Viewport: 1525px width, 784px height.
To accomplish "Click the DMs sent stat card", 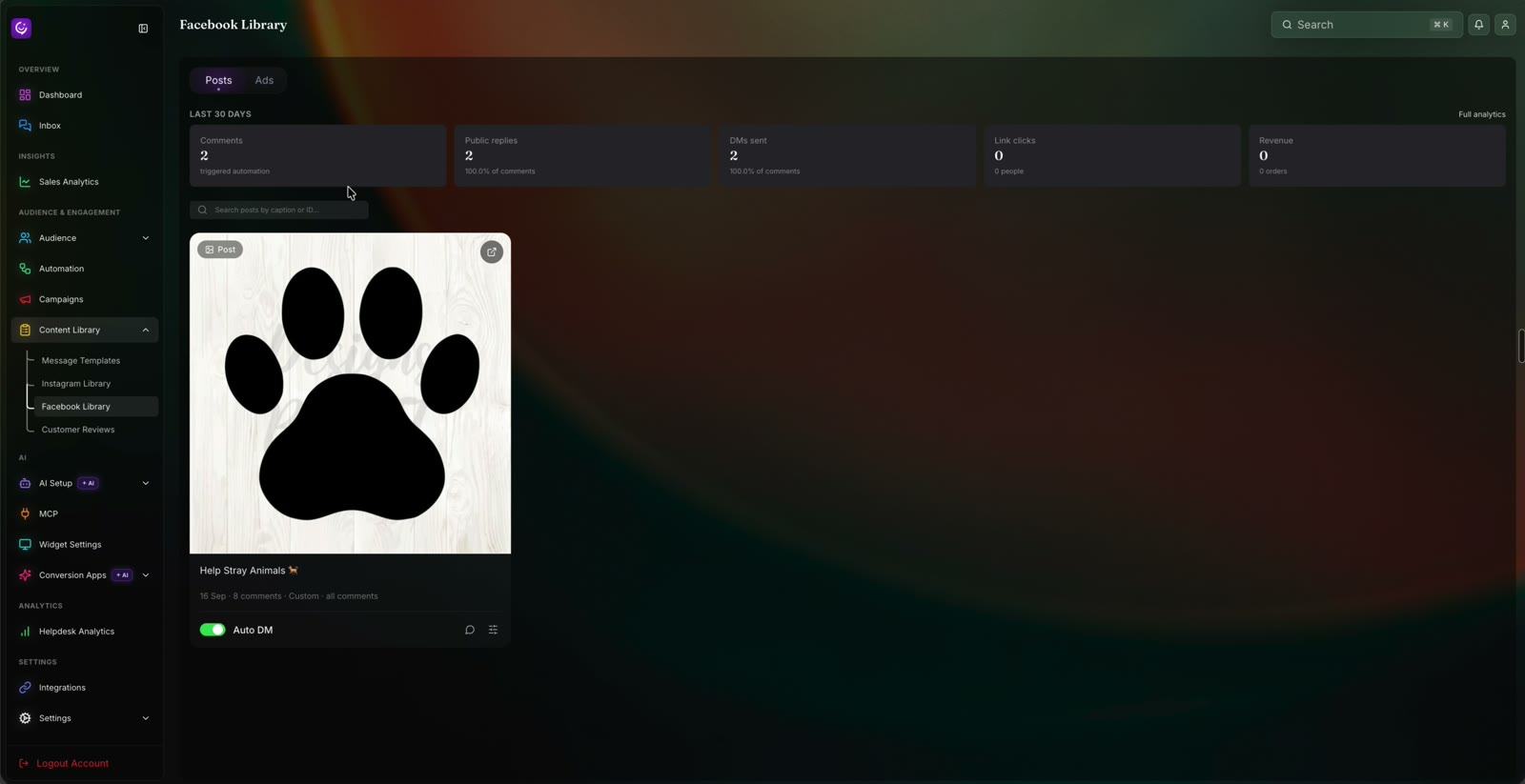I will 847,155.
